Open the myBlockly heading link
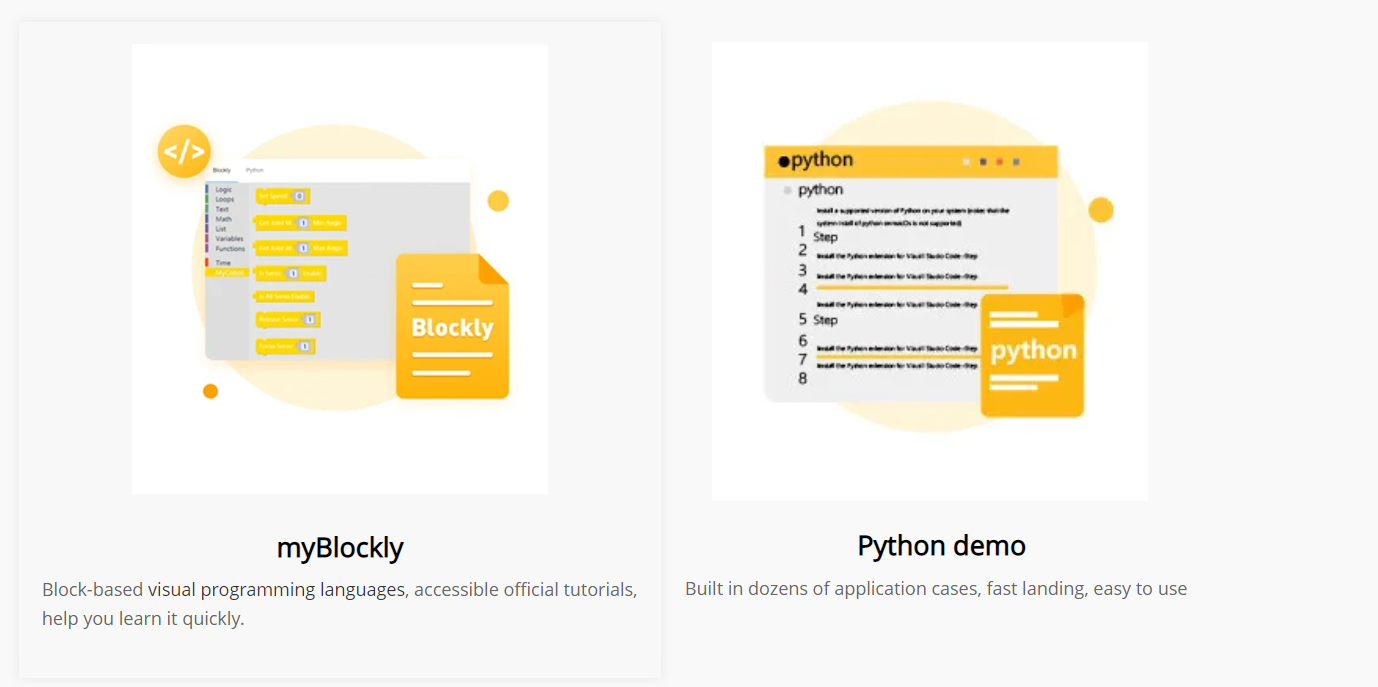 coord(340,548)
